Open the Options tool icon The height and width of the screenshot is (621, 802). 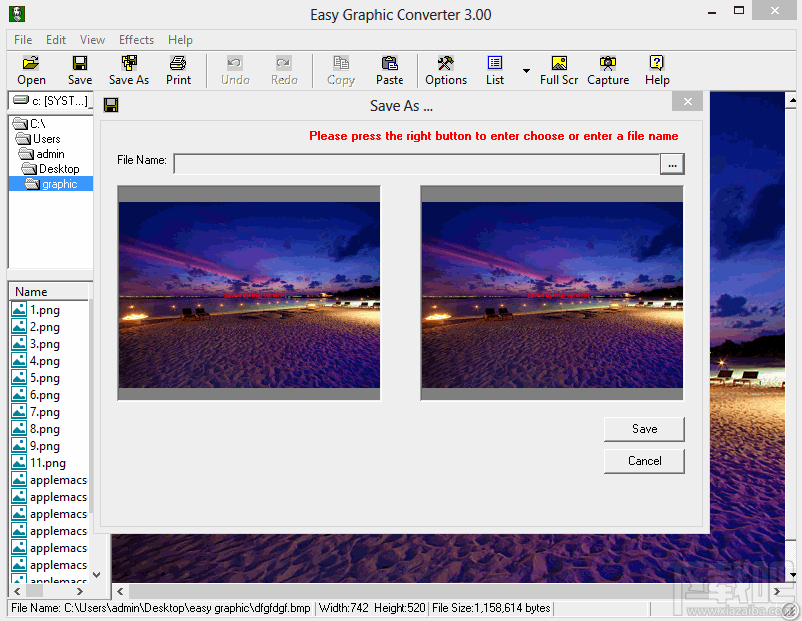(x=446, y=69)
